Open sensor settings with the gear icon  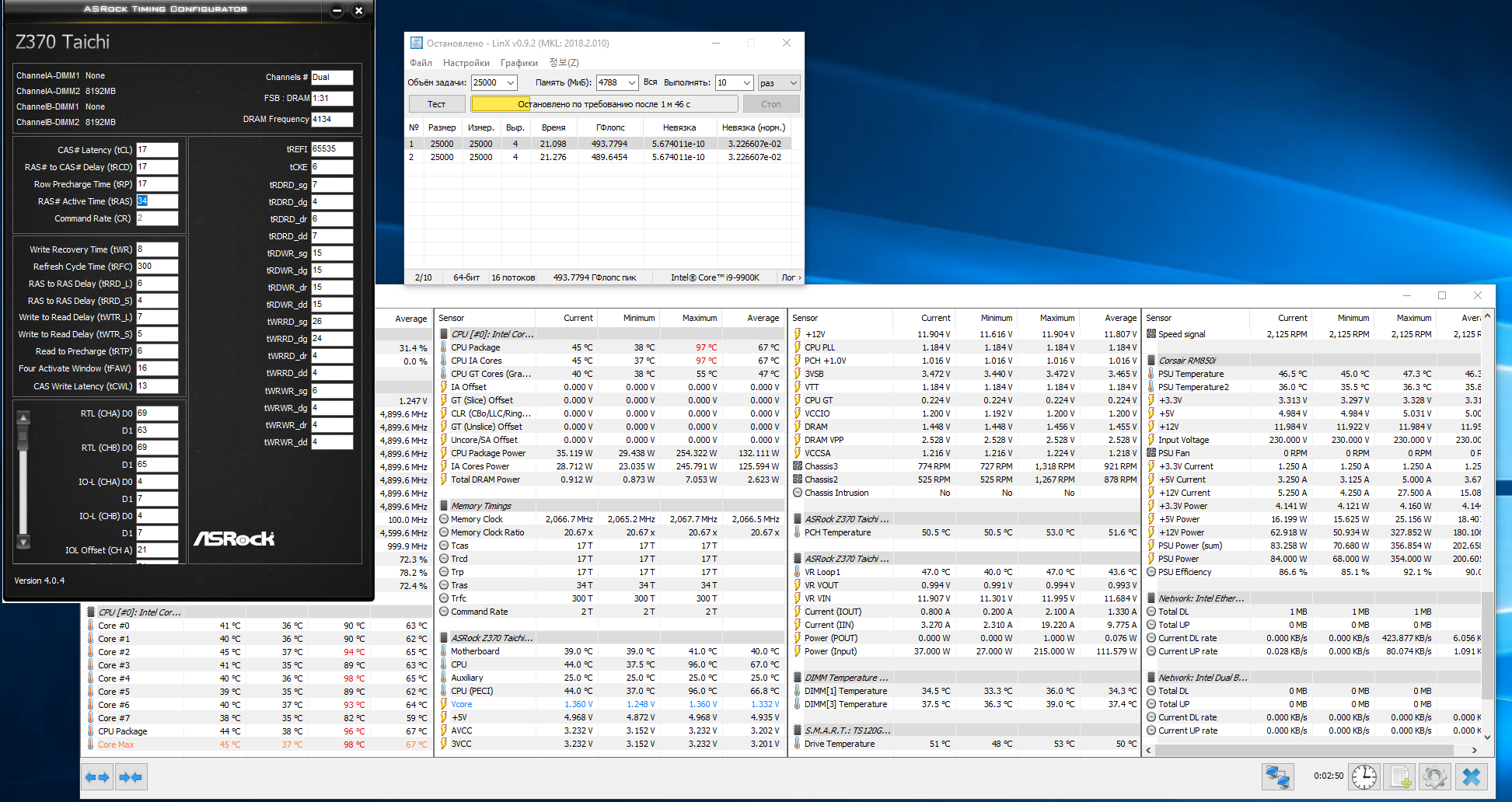pos(1435,776)
